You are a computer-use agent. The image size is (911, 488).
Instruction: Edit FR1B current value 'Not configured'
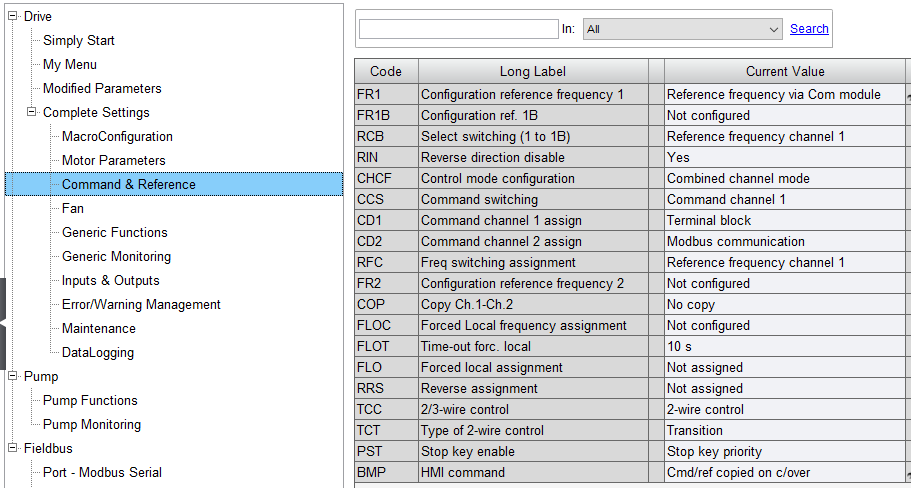click(x=785, y=116)
